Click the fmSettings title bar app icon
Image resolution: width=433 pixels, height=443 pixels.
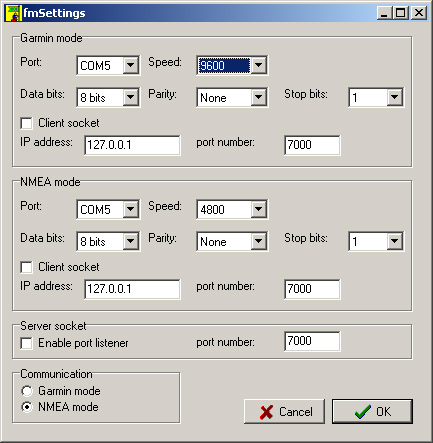click(x=14, y=13)
